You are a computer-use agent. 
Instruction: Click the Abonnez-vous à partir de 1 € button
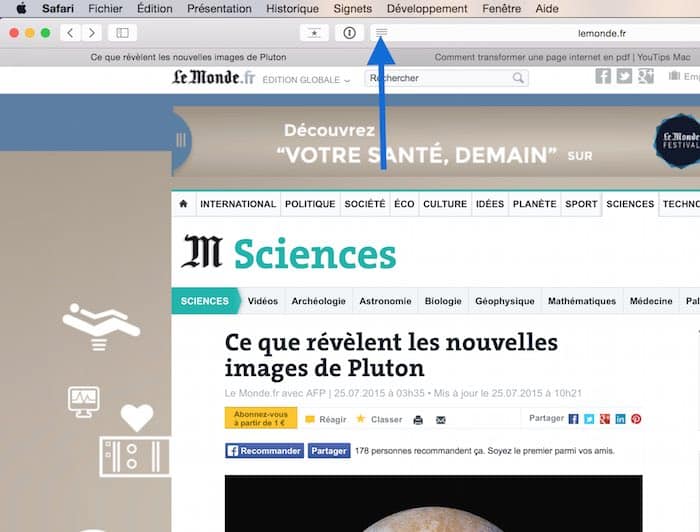point(261,418)
